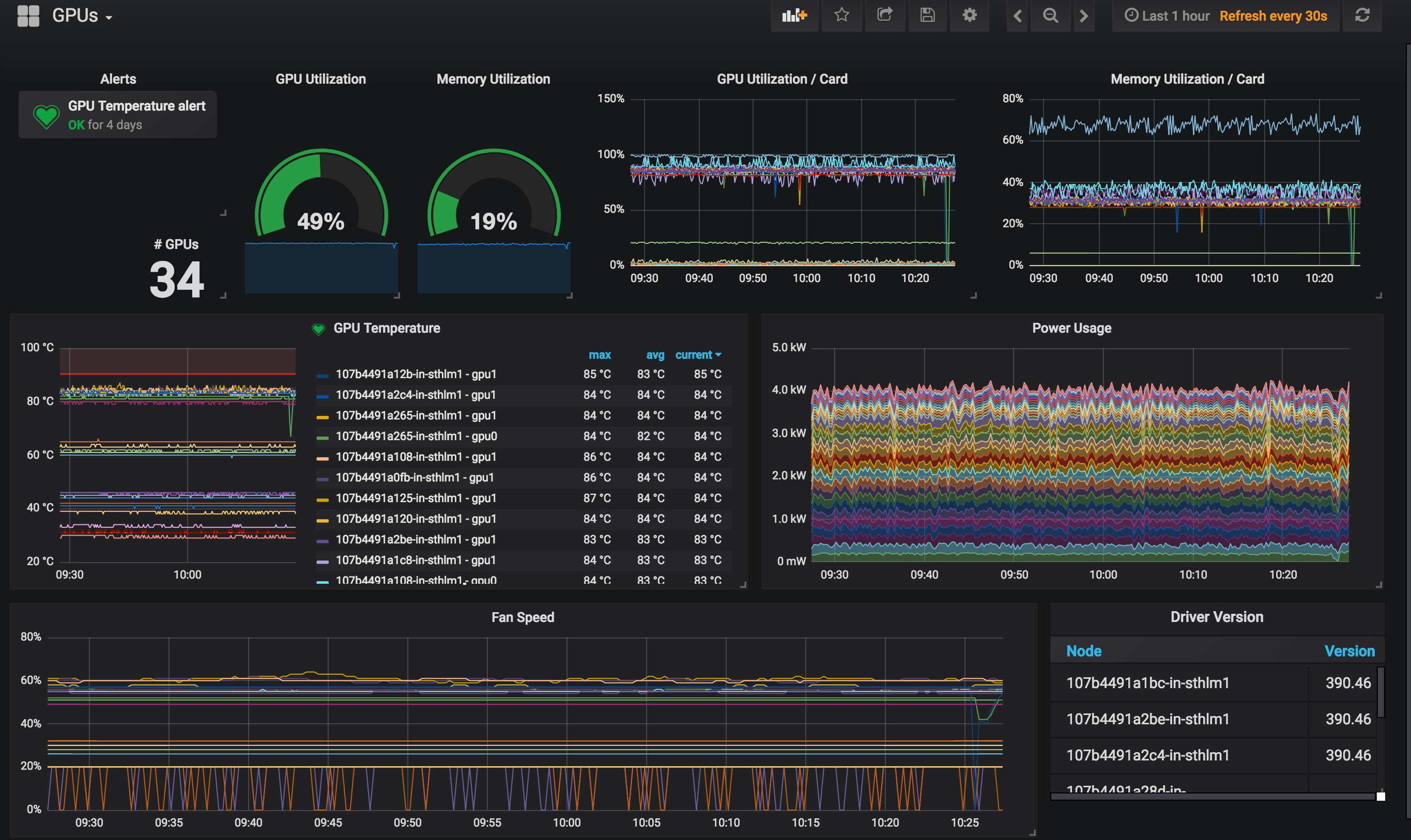Save the dashboard with floppy icon
The width and height of the screenshot is (1411, 840).
tap(927, 16)
